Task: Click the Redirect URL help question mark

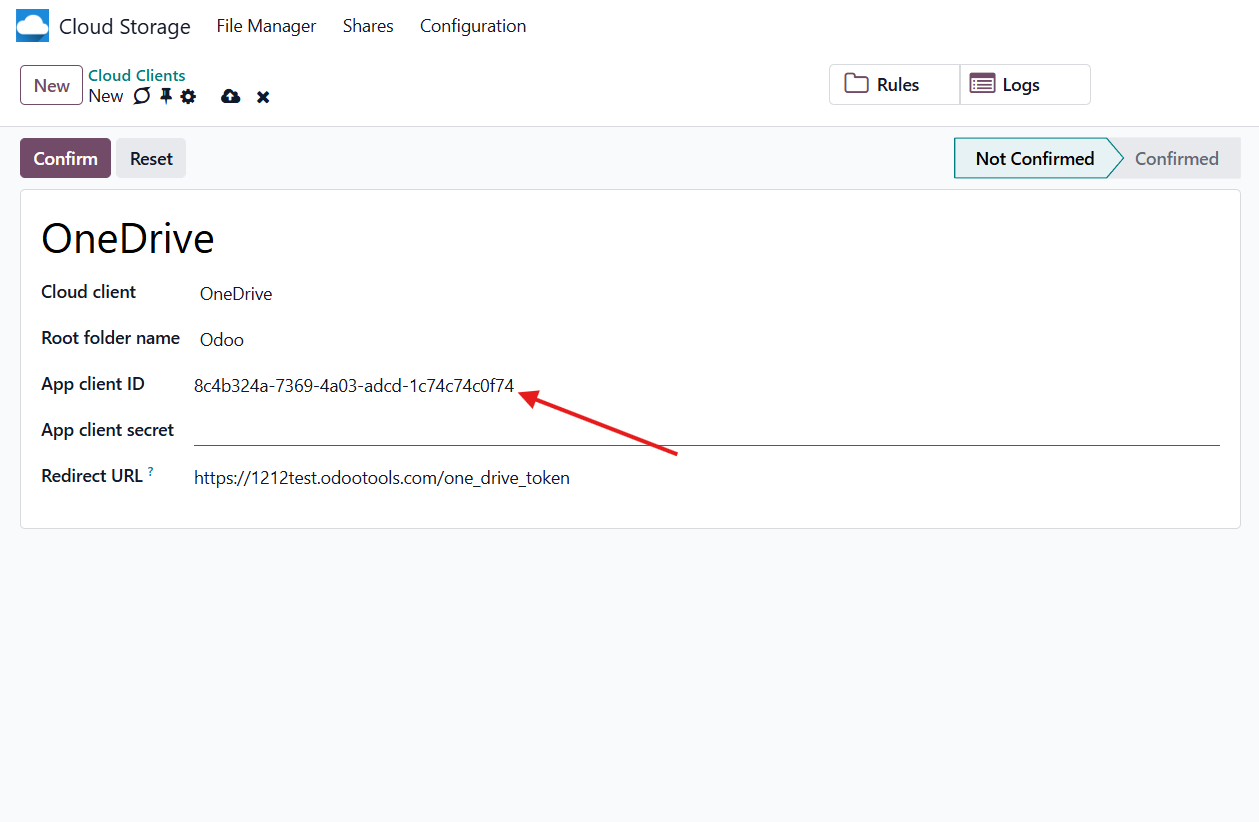Action: pyautogui.click(x=151, y=471)
